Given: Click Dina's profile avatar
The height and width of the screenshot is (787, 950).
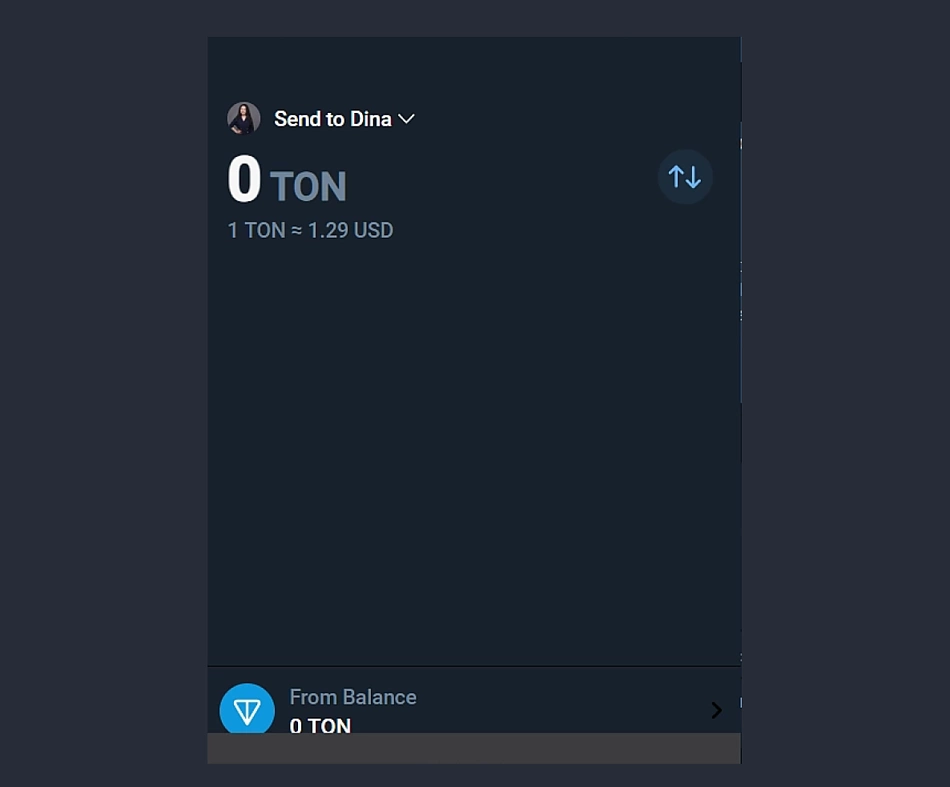Looking at the screenshot, I should (x=244, y=118).
